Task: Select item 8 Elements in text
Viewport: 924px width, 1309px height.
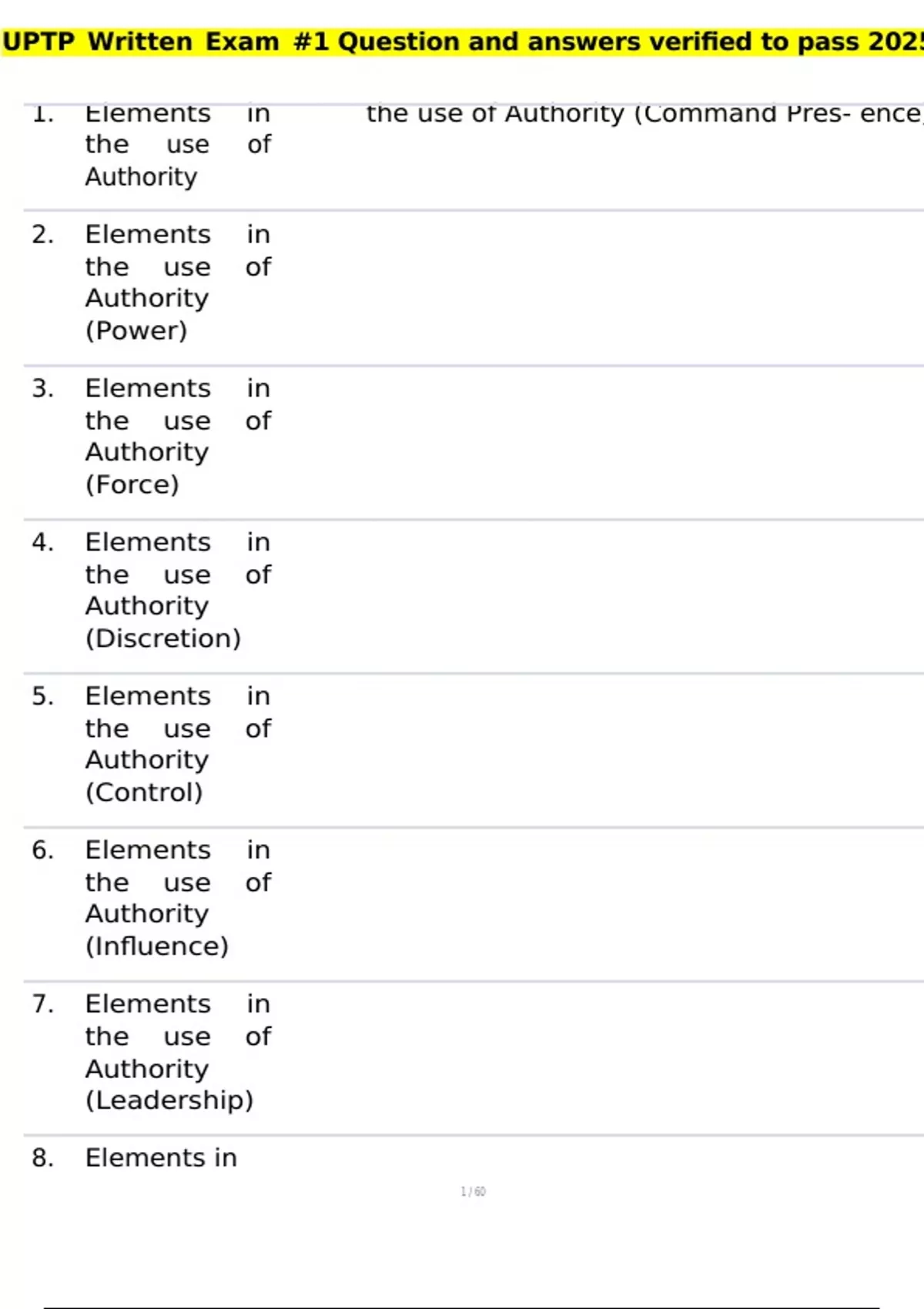Action: click(x=161, y=1157)
